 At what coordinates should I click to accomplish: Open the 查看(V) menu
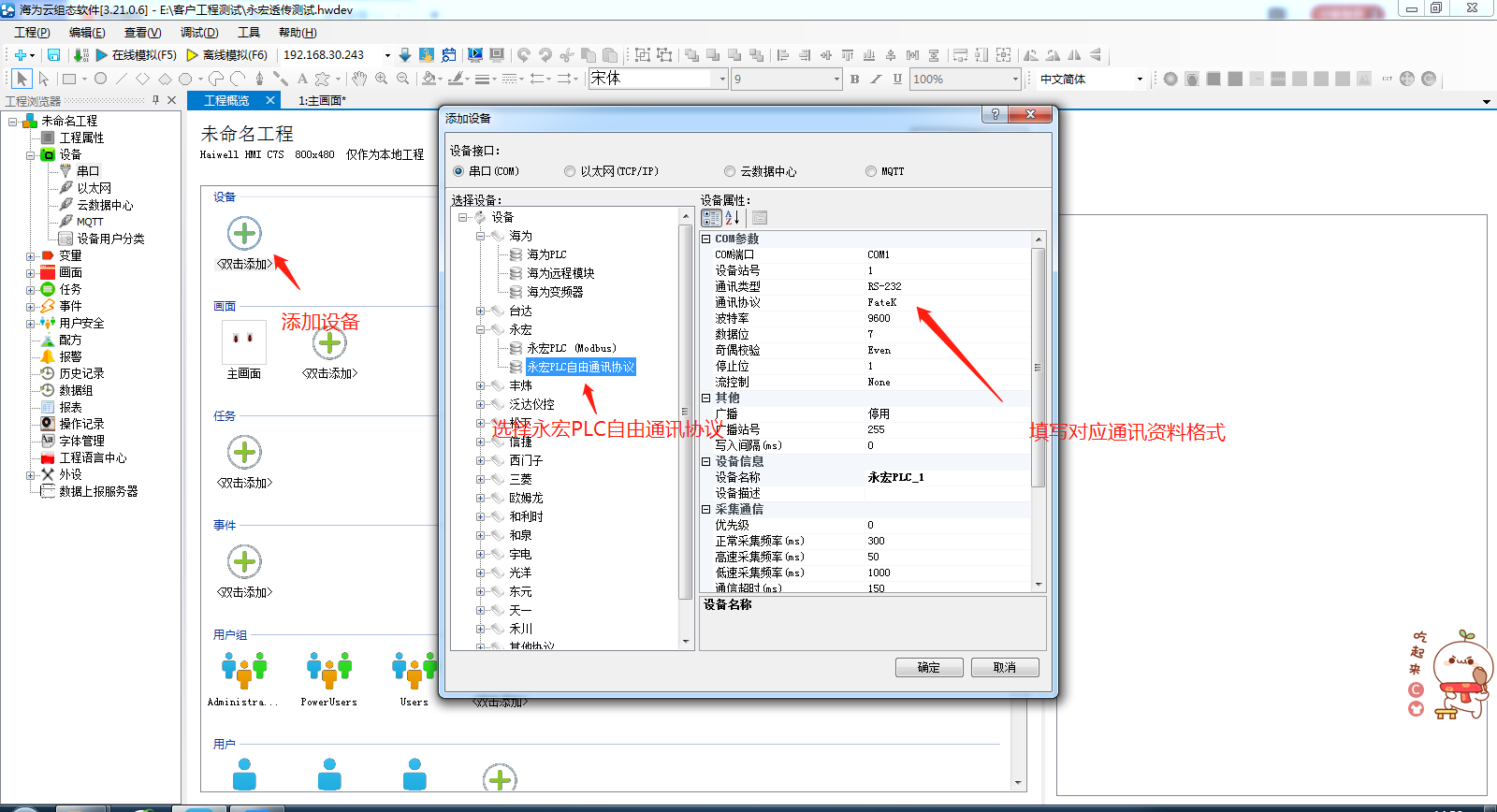coord(142,32)
